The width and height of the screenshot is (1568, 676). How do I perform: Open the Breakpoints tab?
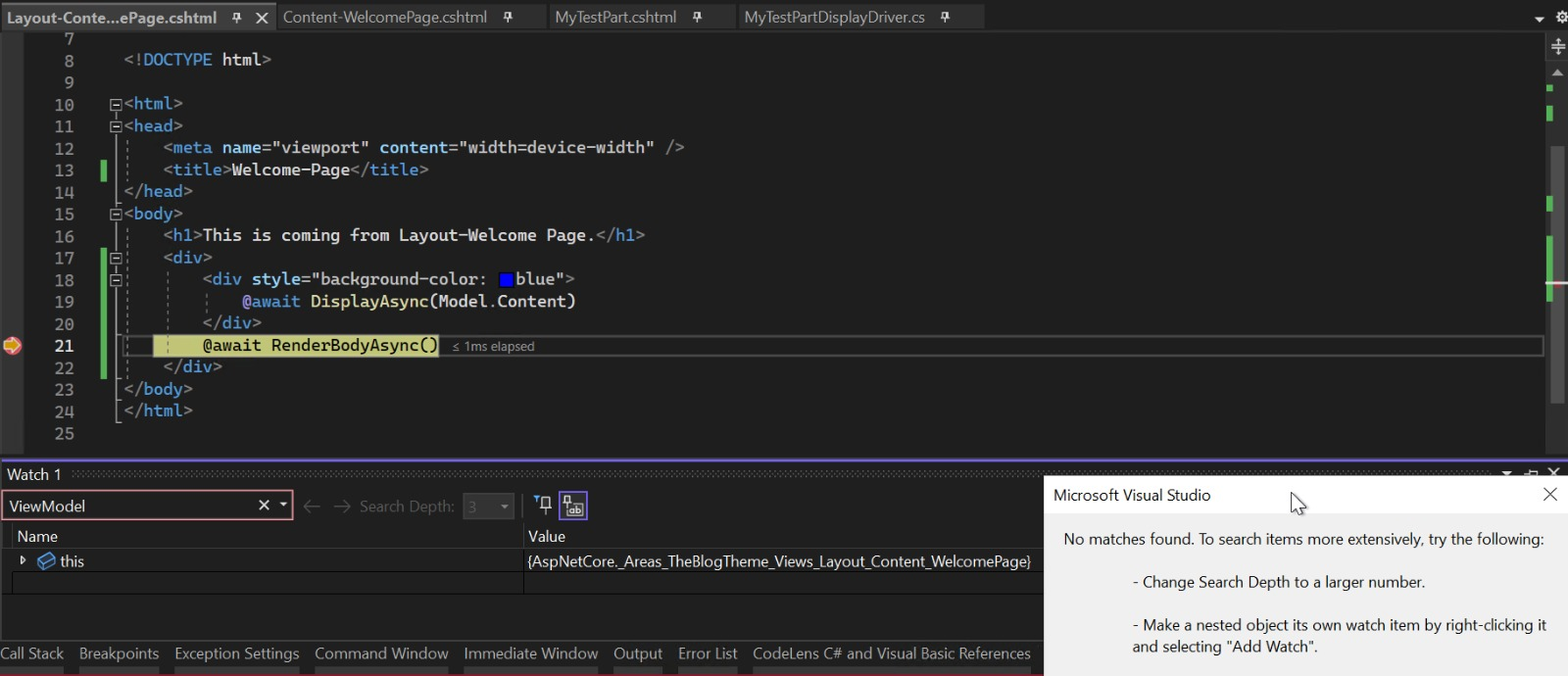click(119, 653)
